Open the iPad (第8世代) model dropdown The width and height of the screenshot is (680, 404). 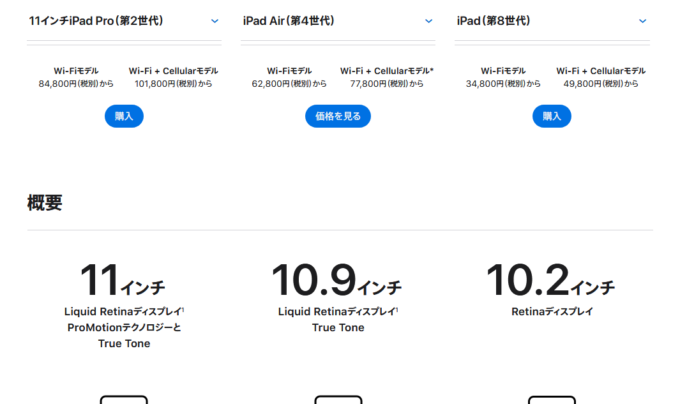pos(552,21)
